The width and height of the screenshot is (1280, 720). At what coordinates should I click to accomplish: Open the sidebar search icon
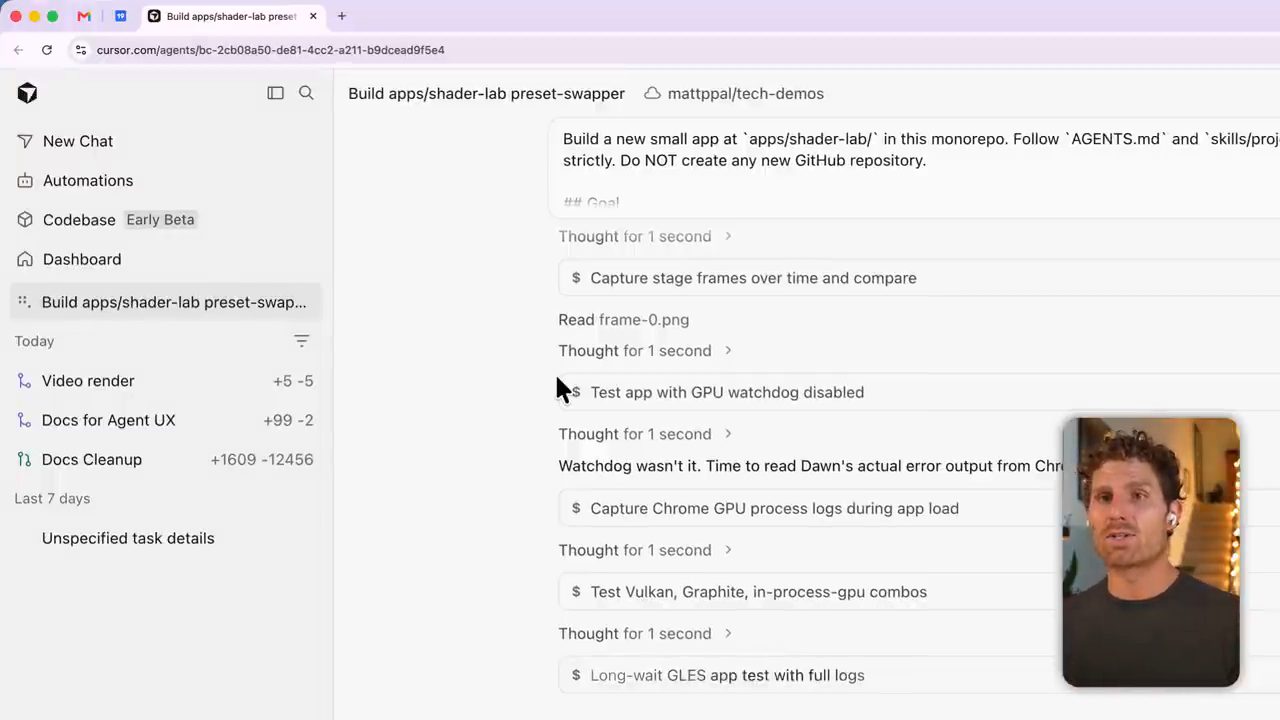(x=307, y=93)
